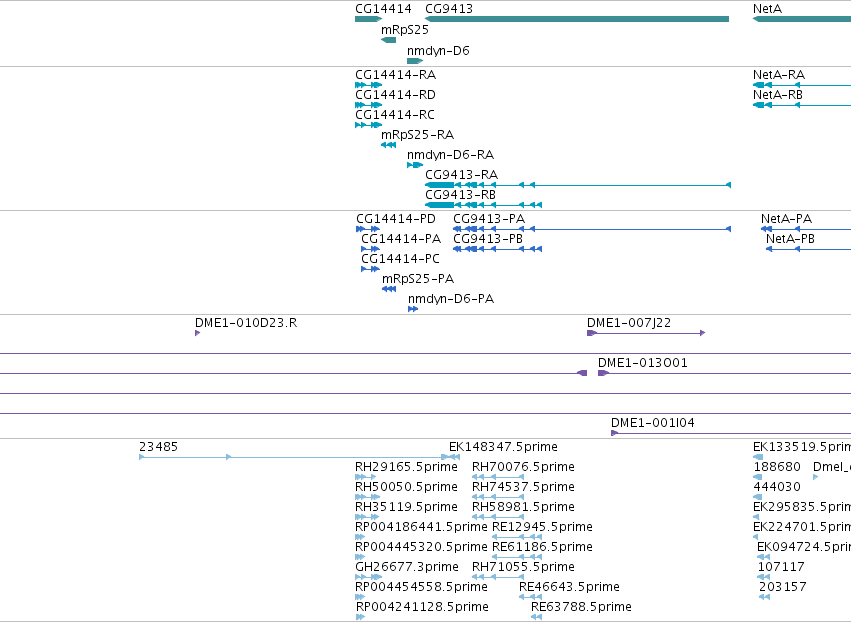Select the 23485 EST label
851x622 pixels.
pyautogui.click(x=158, y=447)
